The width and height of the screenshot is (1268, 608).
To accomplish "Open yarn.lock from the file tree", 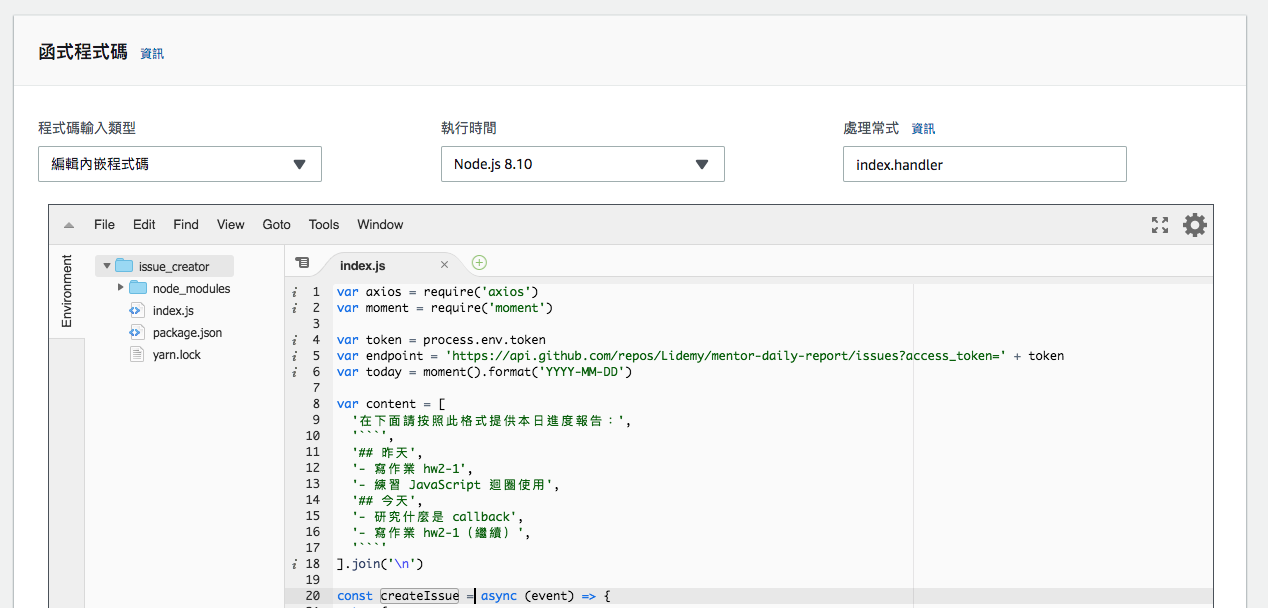I will (x=177, y=354).
